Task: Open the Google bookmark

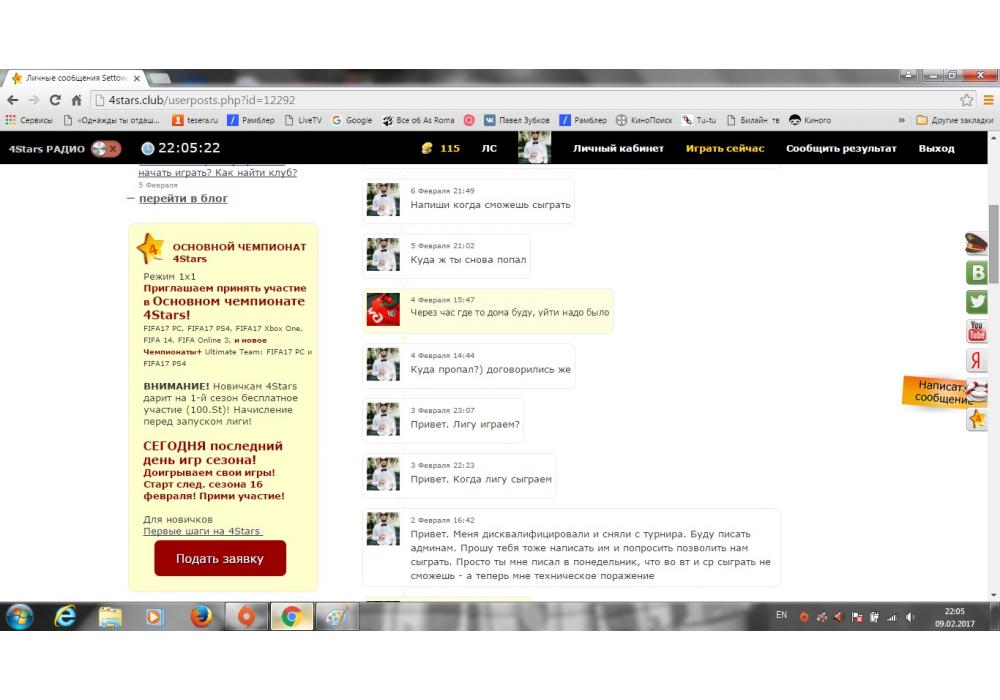Action: 352,120
